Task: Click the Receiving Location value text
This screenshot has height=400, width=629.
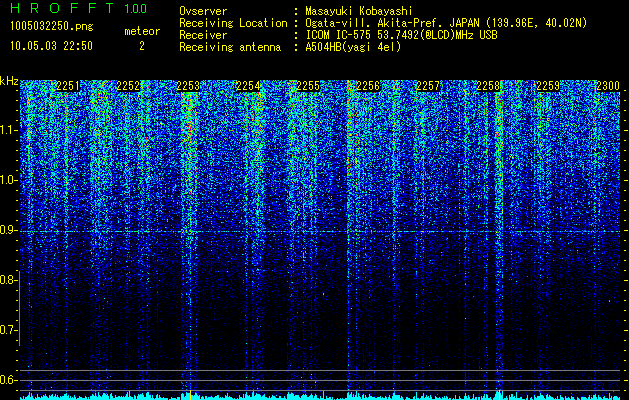Action: tap(446, 23)
